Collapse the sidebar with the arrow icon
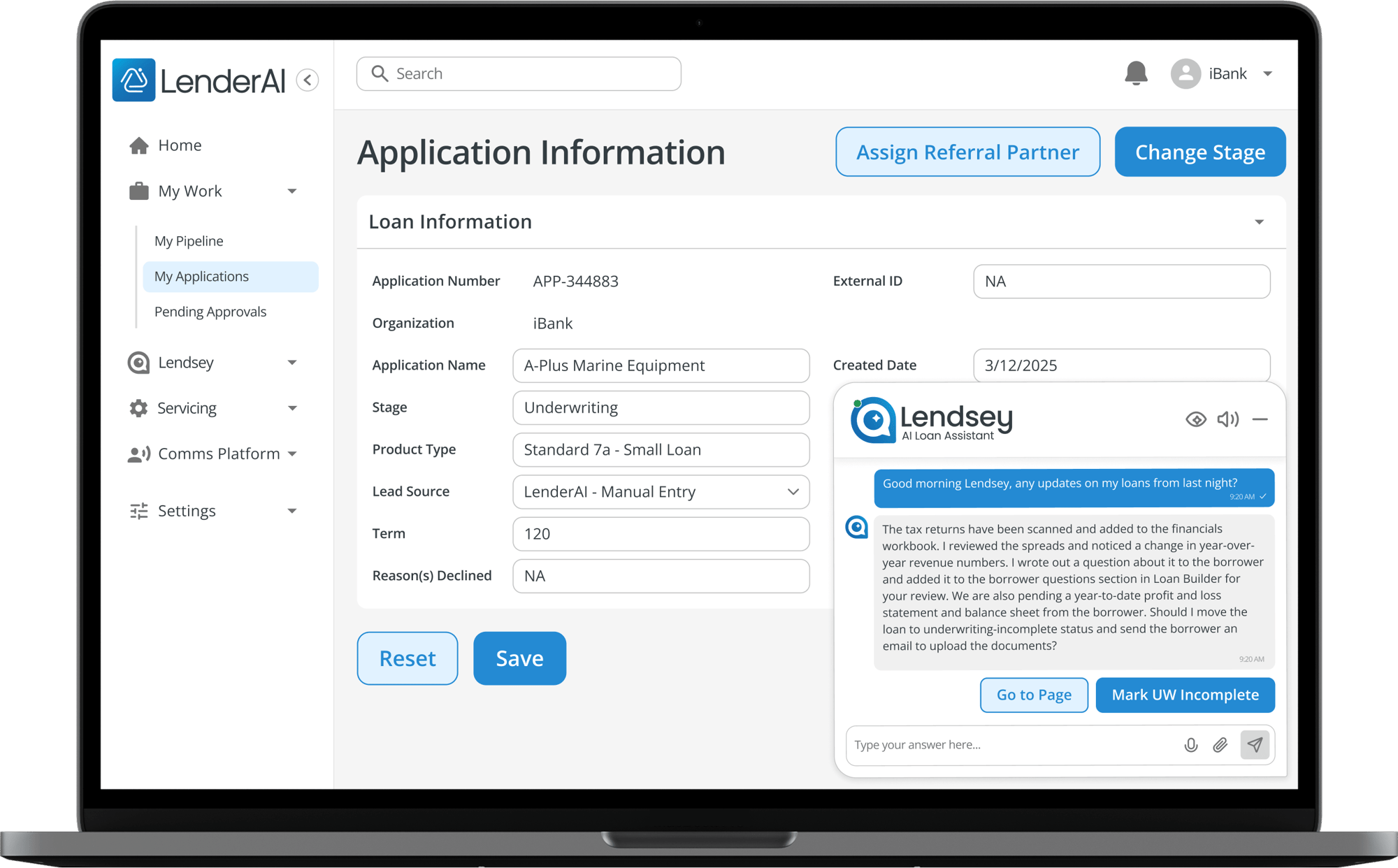 pyautogui.click(x=308, y=80)
